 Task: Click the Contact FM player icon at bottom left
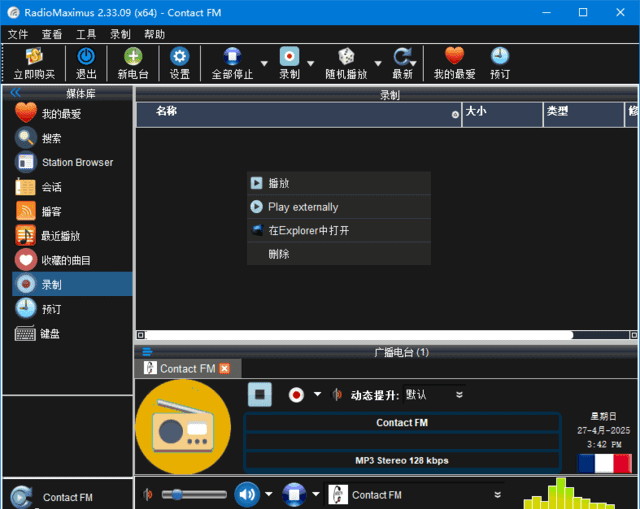click(x=20, y=497)
